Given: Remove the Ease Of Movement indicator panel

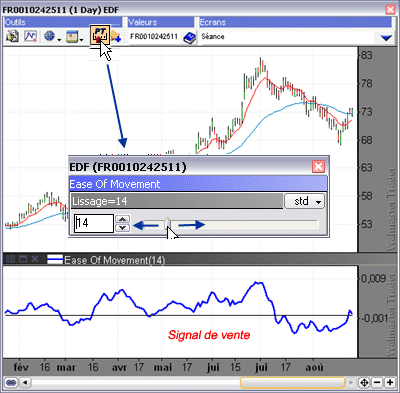Looking at the screenshot, I should tap(35, 259).
